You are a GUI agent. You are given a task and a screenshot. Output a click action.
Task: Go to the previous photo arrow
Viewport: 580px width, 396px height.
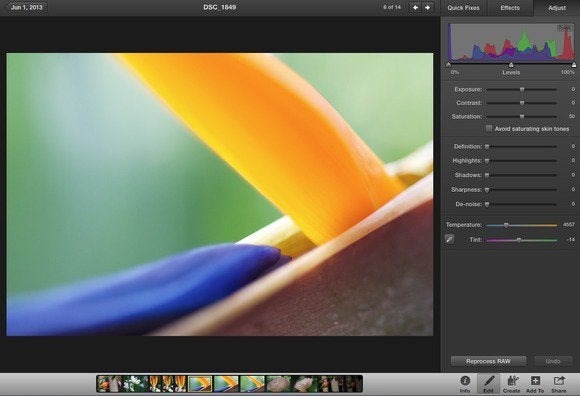(416, 7)
